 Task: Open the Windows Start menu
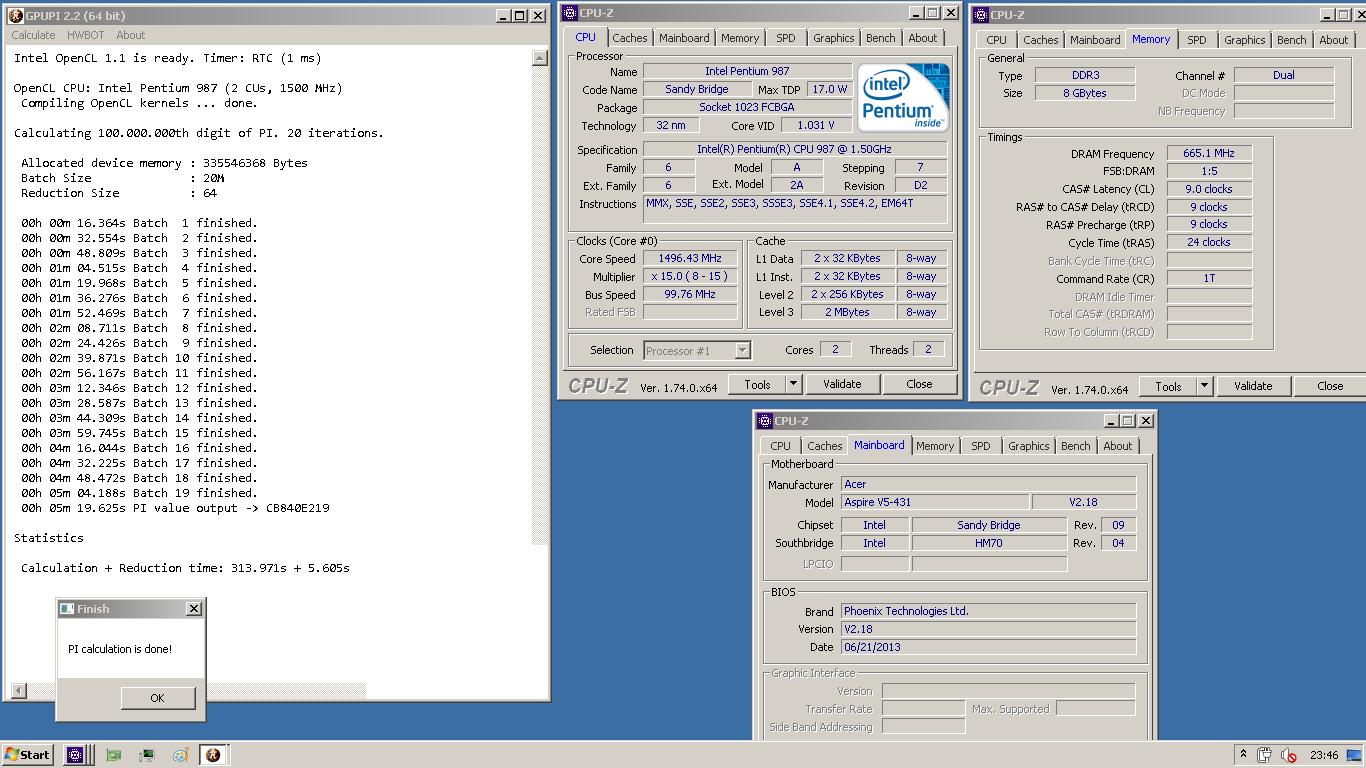pos(27,755)
